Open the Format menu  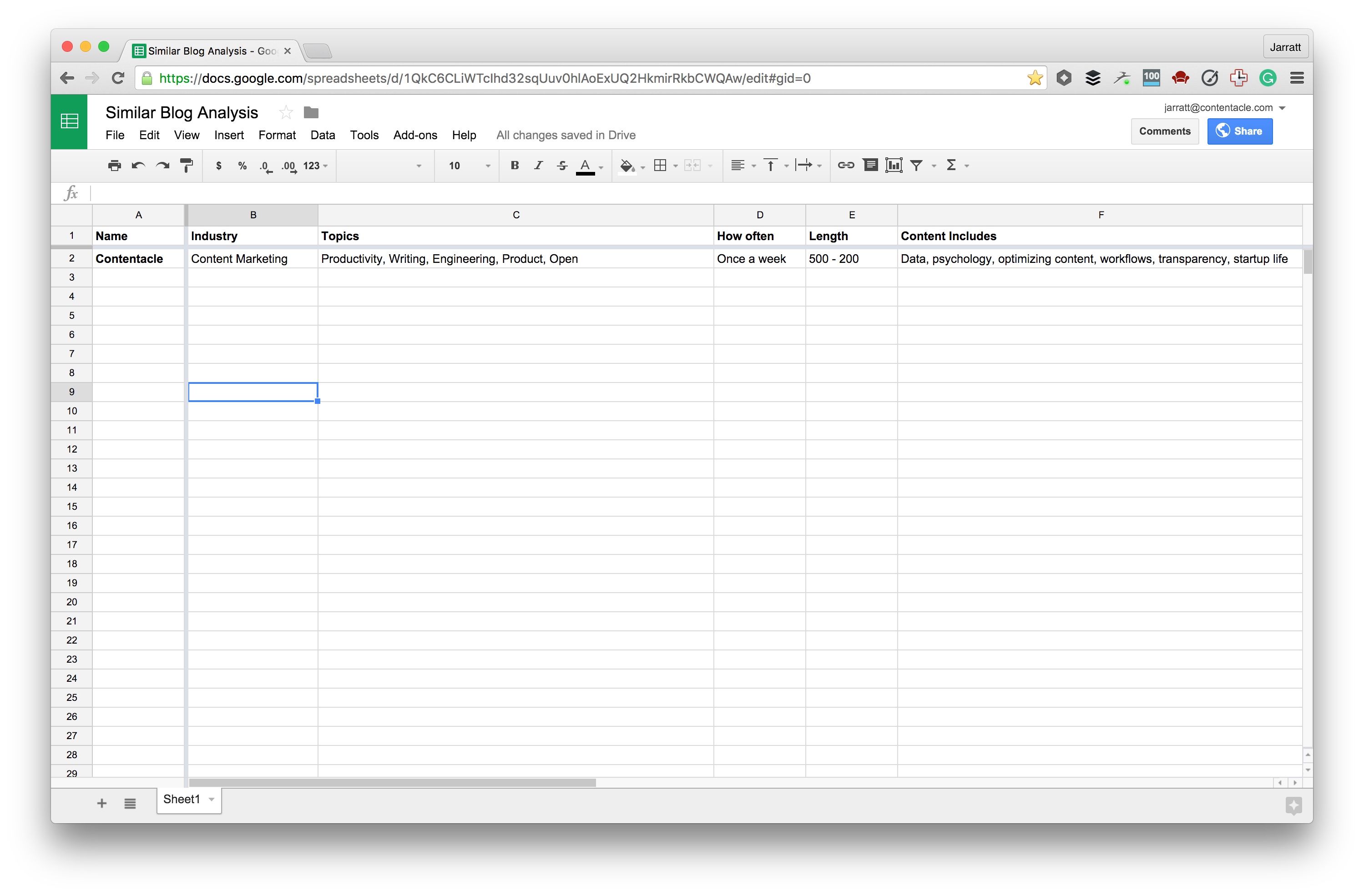click(x=277, y=135)
